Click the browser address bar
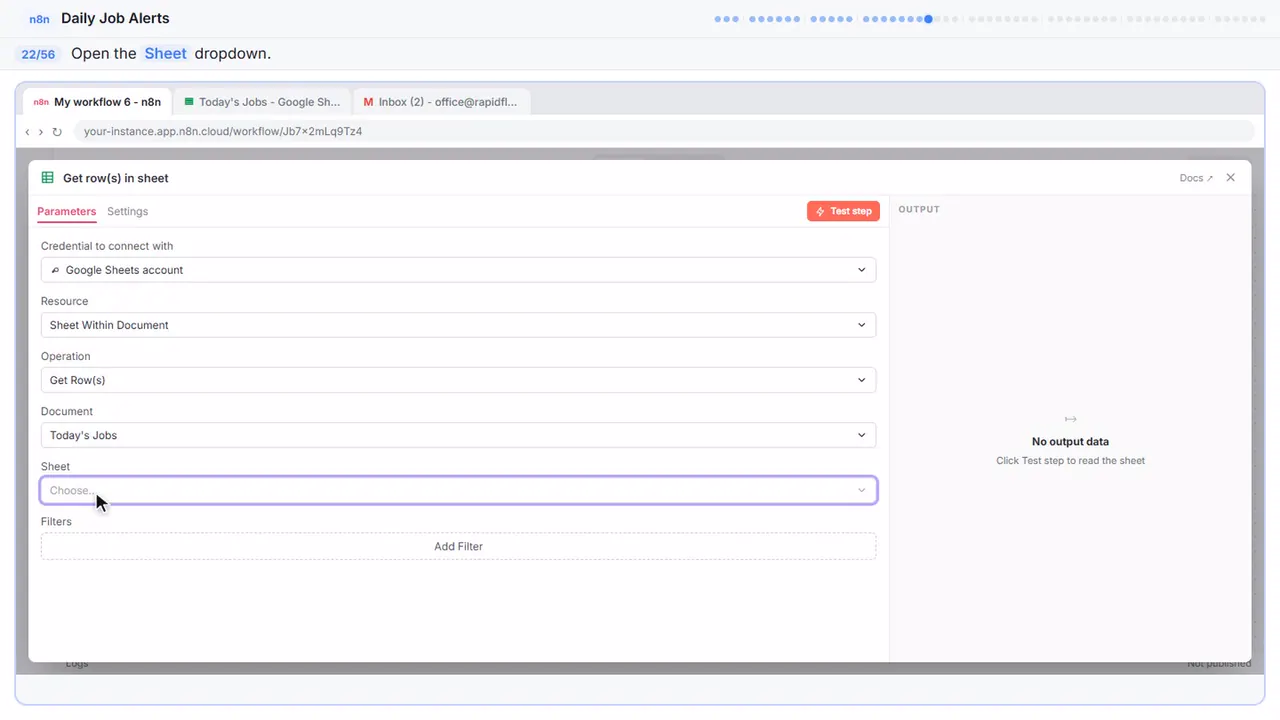The height and width of the screenshot is (720, 1280). click(663, 131)
